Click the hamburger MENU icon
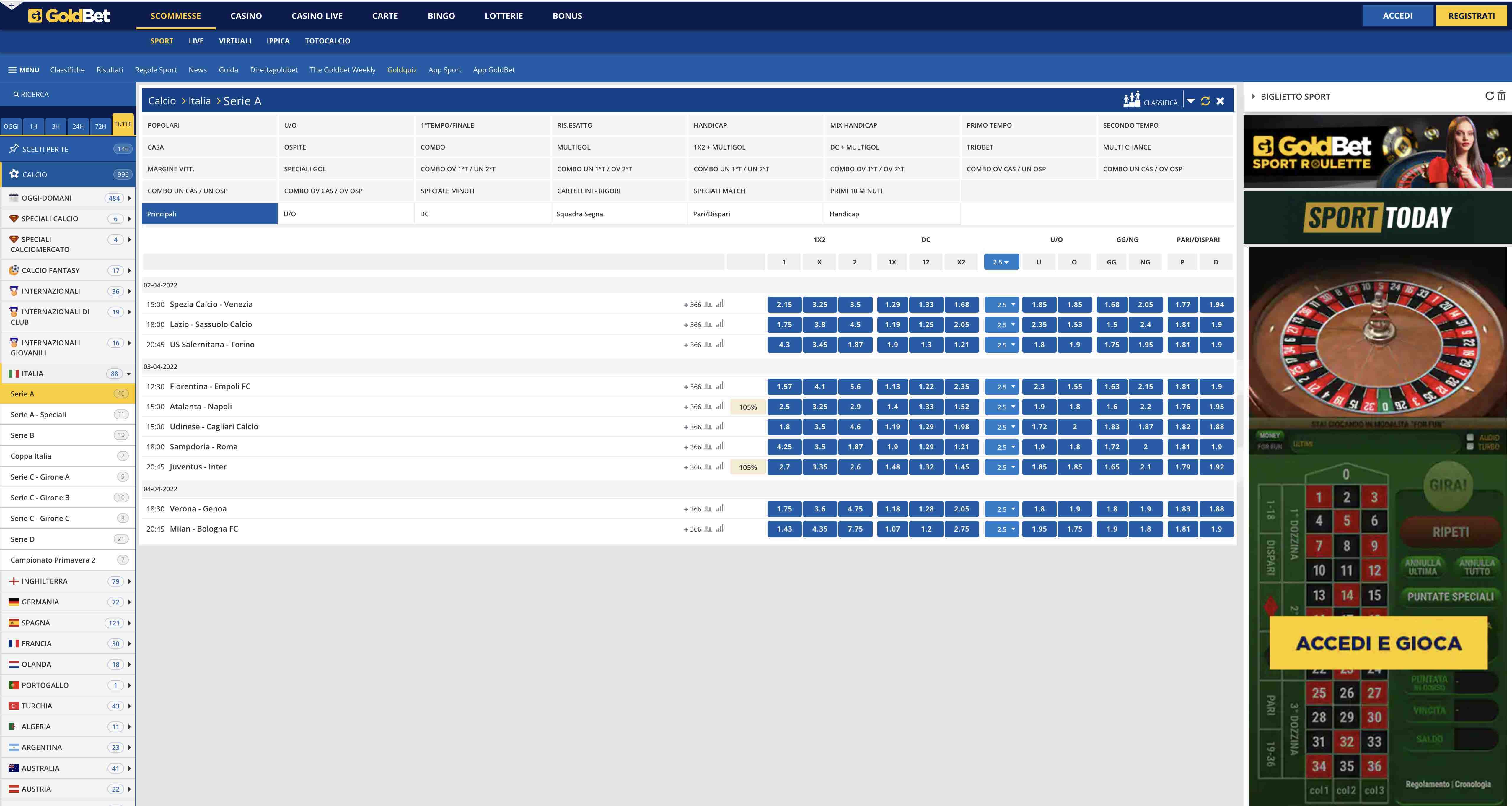The width and height of the screenshot is (1512, 806). coord(12,70)
